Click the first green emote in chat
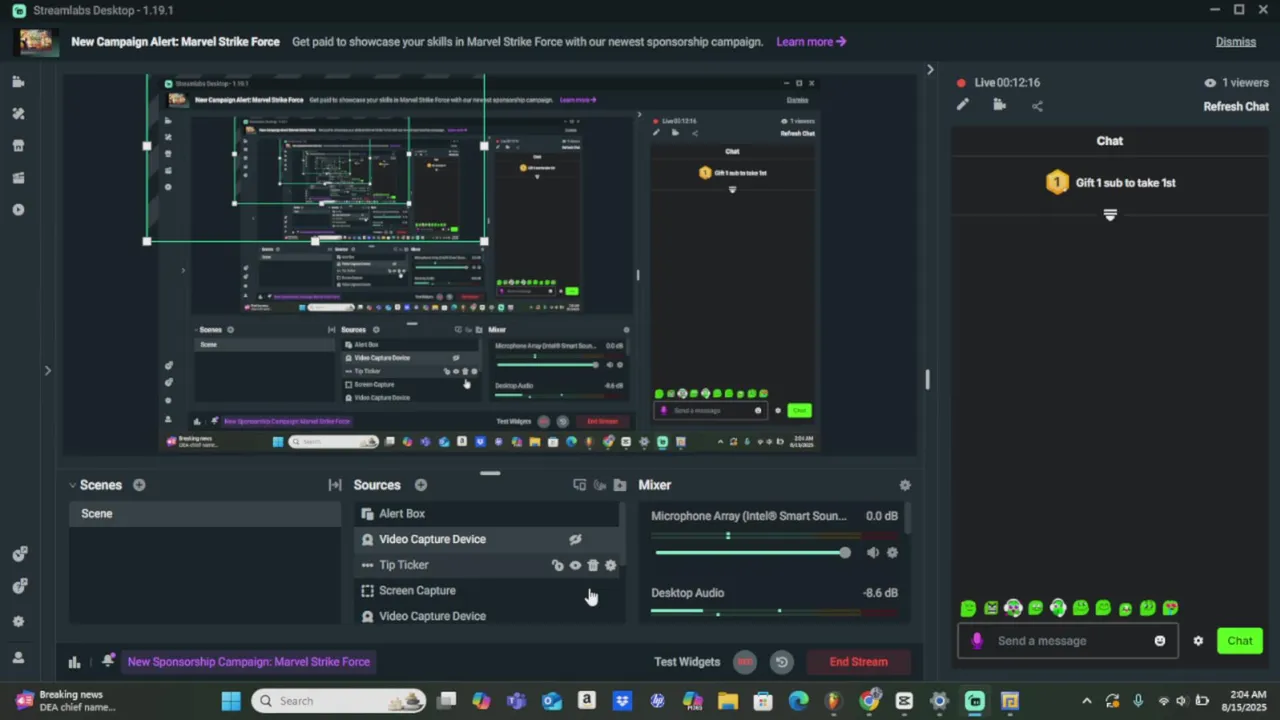The height and width of the screenshot is (720, 1280). pos(968,608)
